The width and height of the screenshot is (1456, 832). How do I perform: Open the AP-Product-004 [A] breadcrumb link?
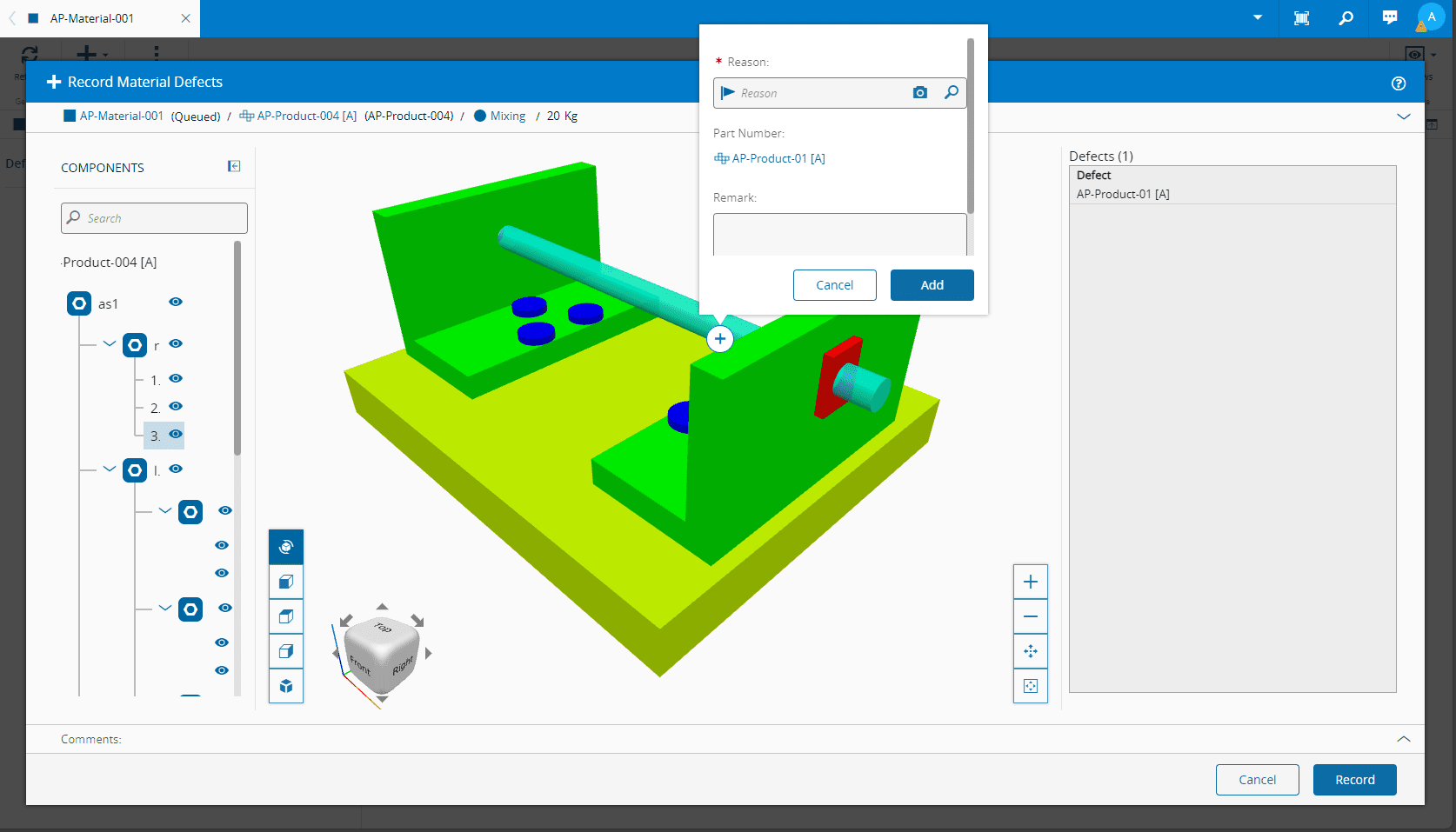(306, 116)
